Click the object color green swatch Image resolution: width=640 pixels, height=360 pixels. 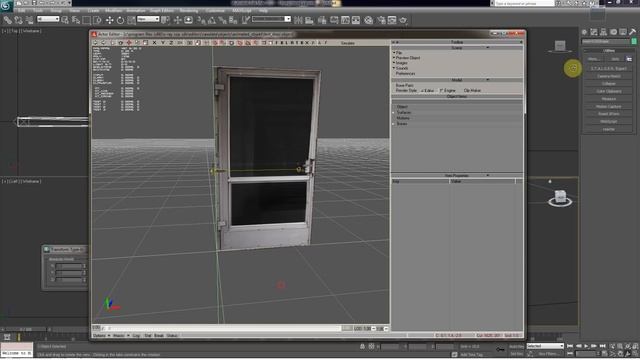click(634, 42)
